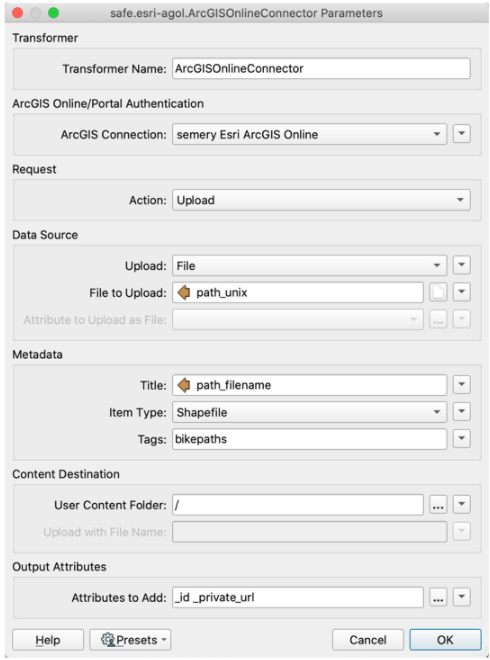Open the options arrow beside Item Type
This screenshot has height=660, width=490.
(x=461, y=412)
